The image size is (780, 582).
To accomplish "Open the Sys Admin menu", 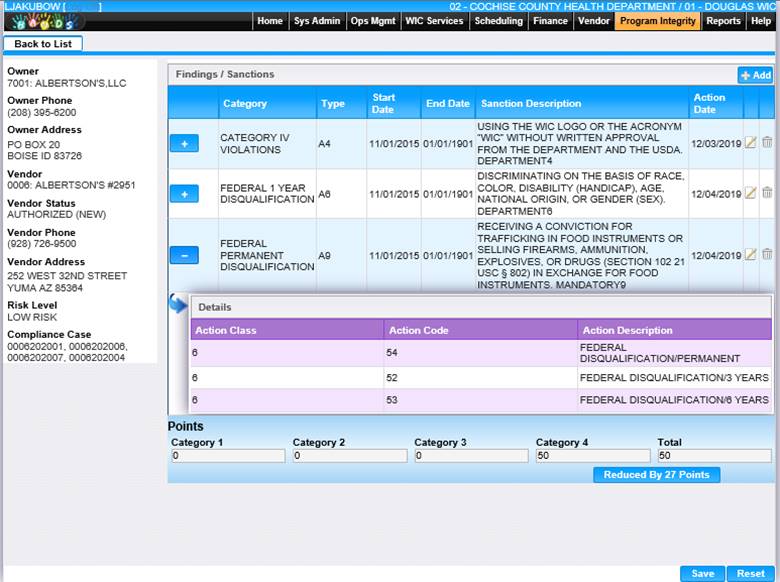I will coord(317,21).
